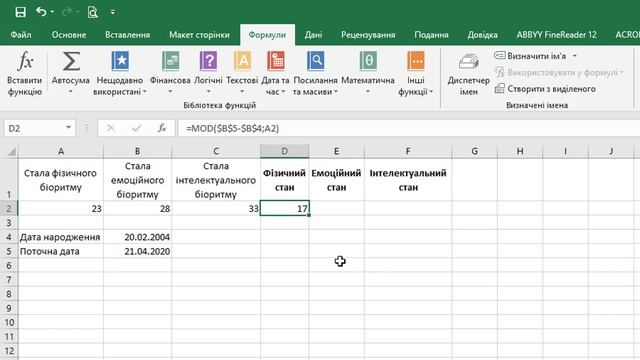Click Визначити ім'я button
The image size is (640, 360).
(530, 56)
